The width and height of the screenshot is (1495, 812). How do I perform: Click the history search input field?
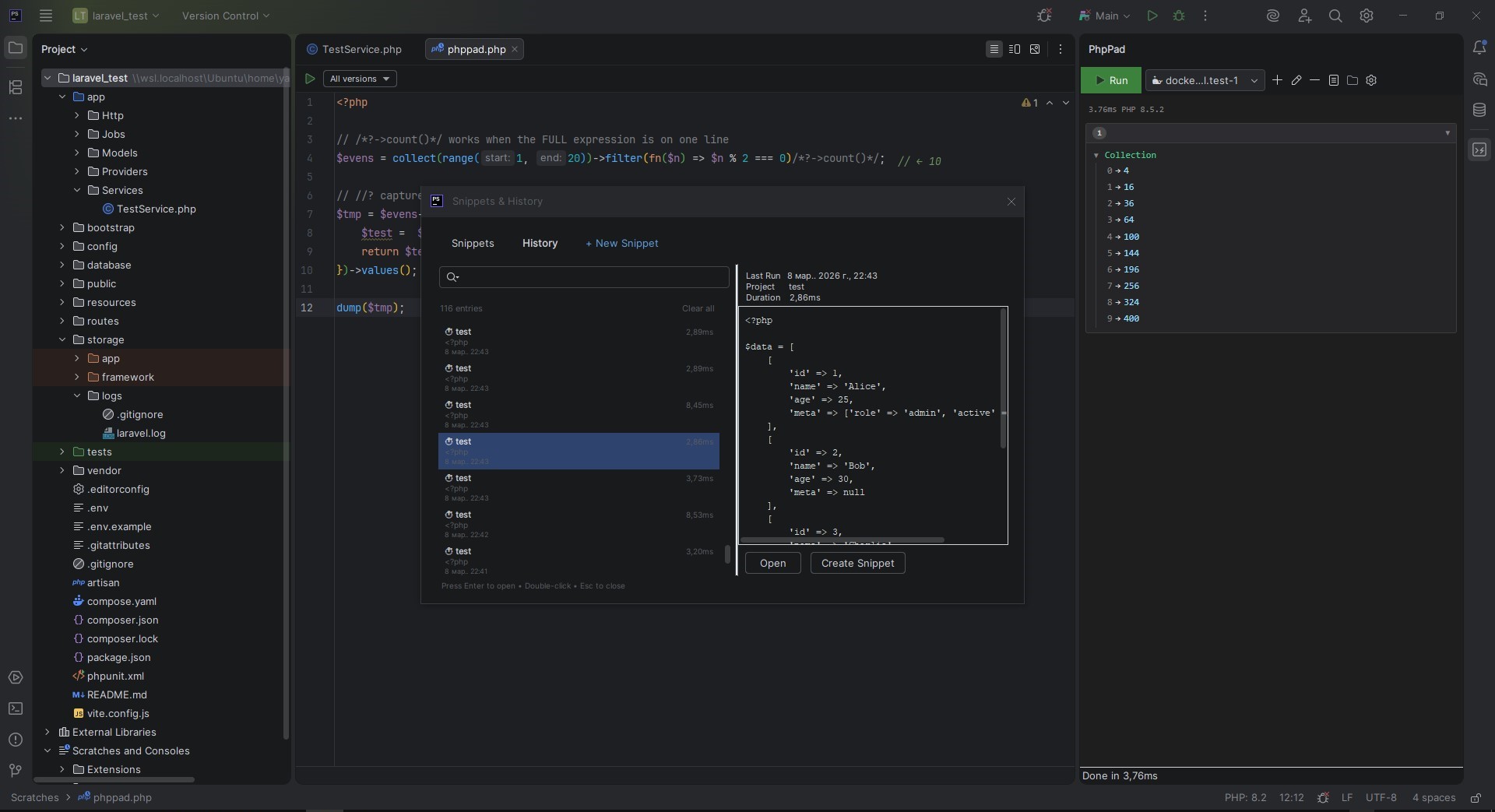[x=592, y=277]
